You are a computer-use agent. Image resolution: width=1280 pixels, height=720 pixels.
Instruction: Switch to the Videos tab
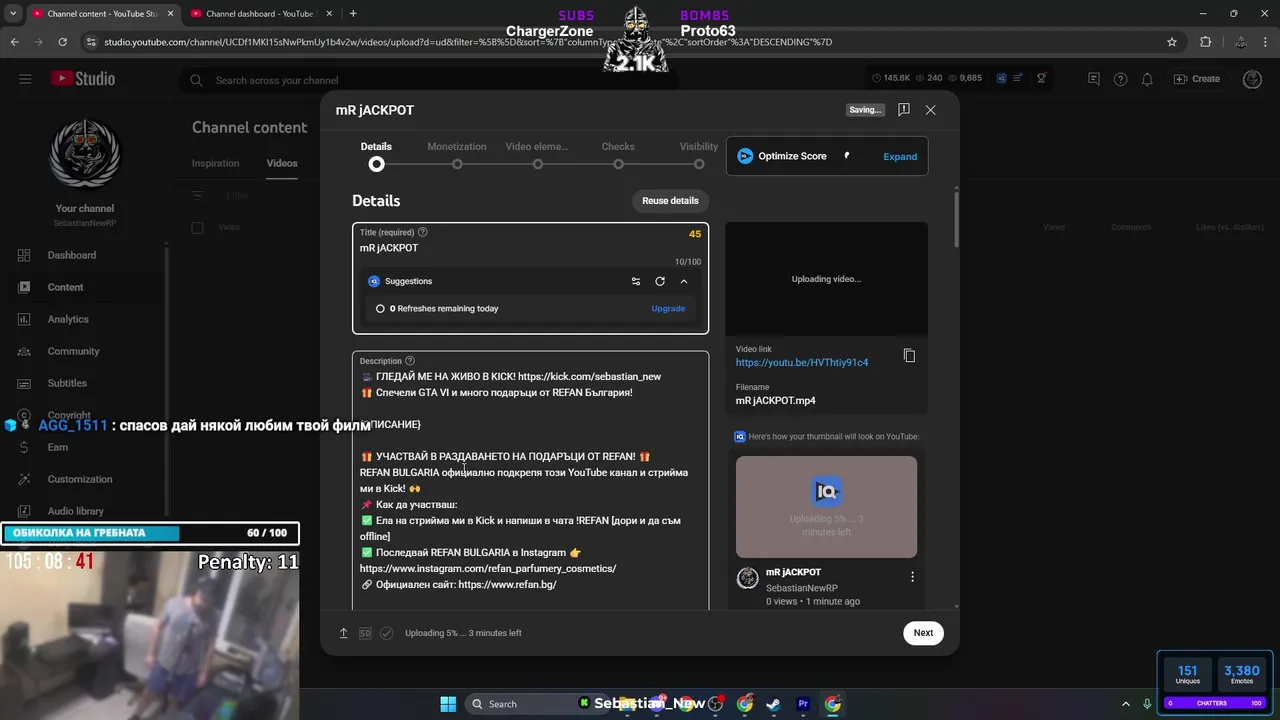(282, 163)
